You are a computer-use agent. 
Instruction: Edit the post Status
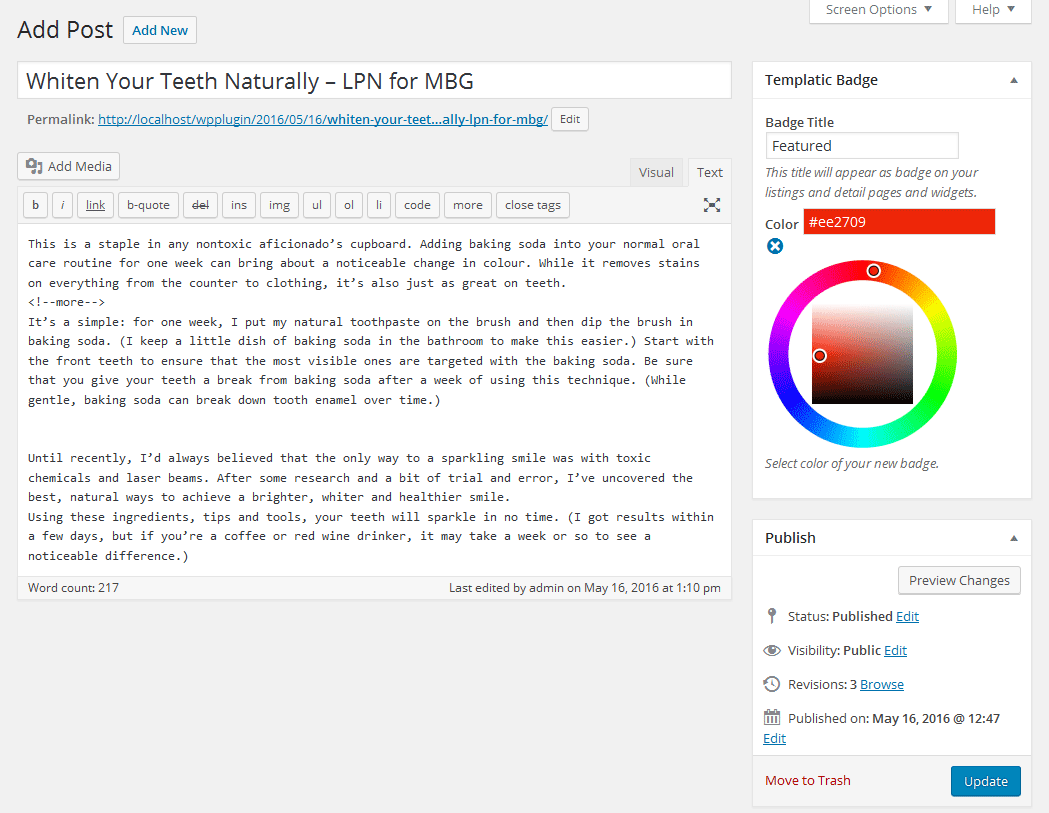(x=907, y=616)
